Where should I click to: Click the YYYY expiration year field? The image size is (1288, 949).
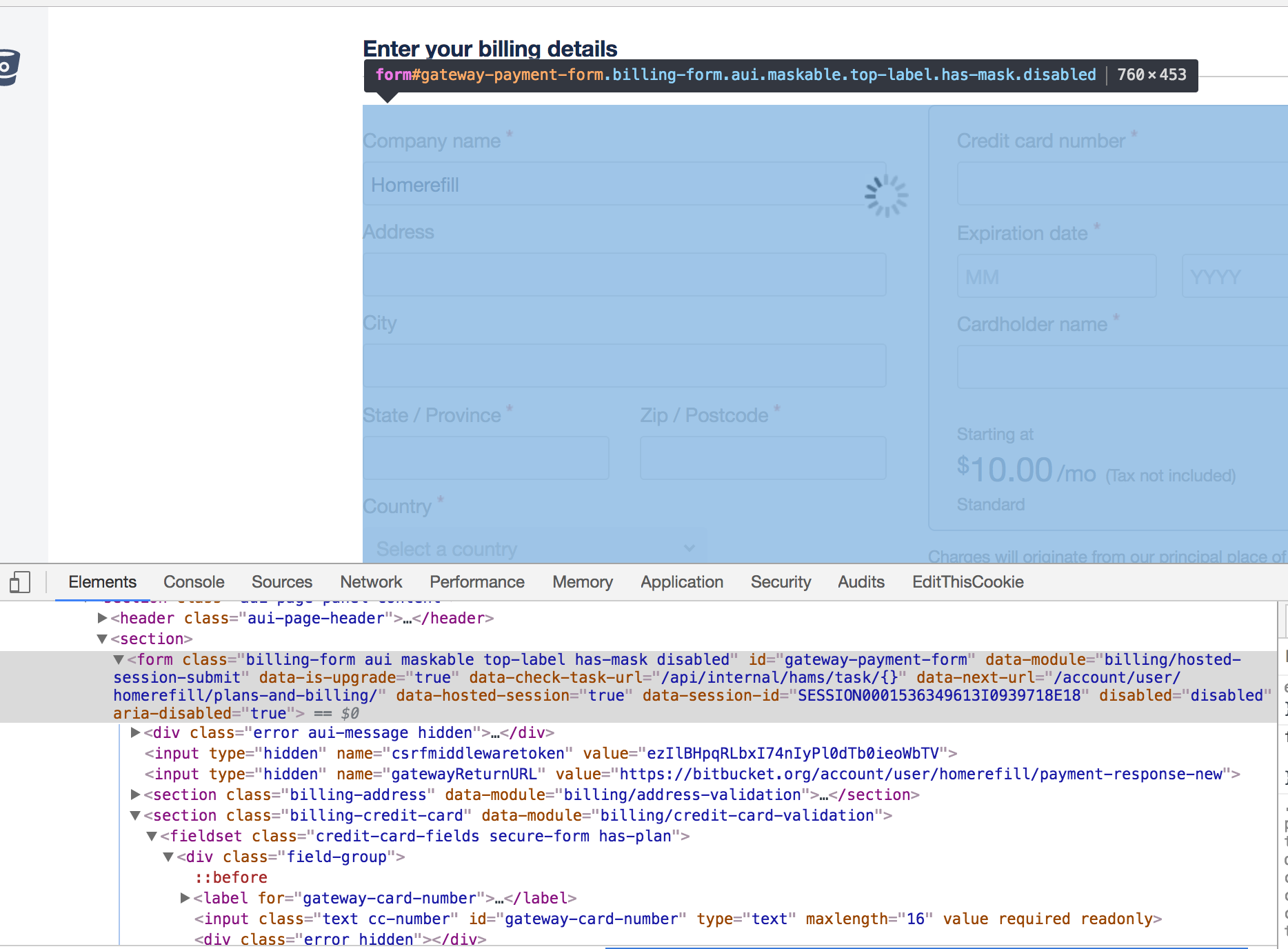pos(1235,277)
